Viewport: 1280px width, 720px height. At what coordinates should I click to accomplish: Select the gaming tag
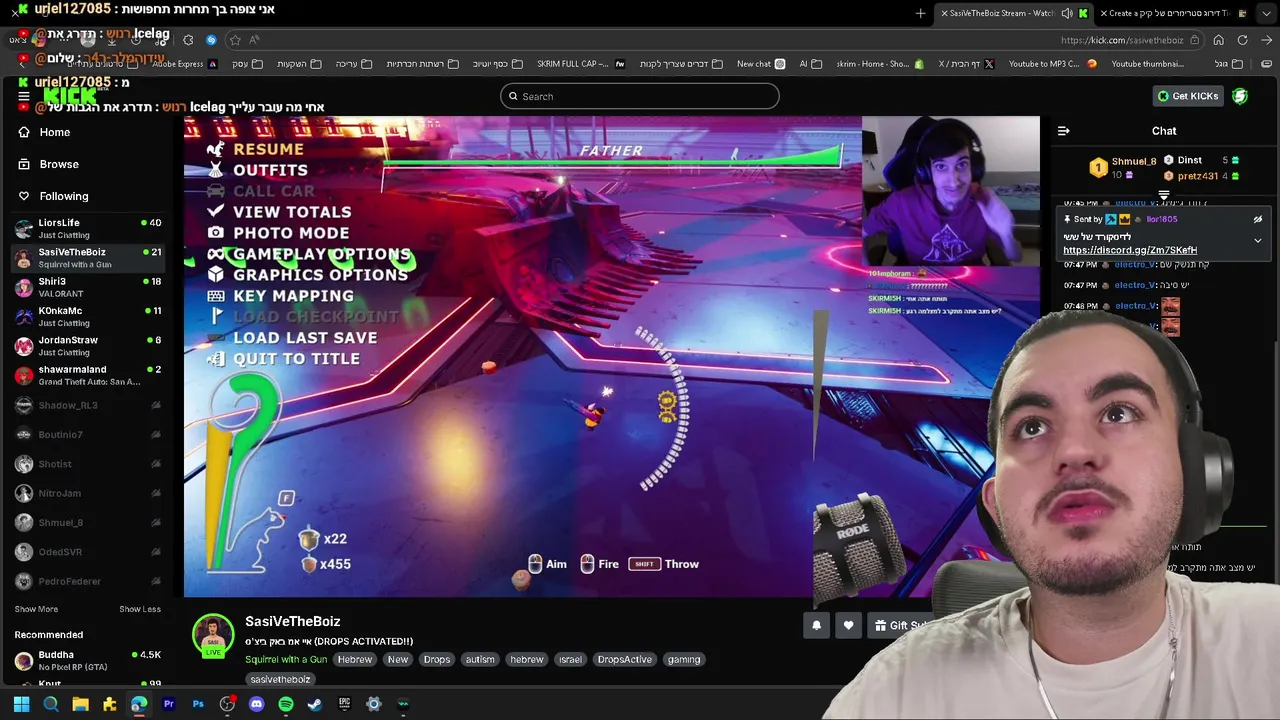(684, 659)
